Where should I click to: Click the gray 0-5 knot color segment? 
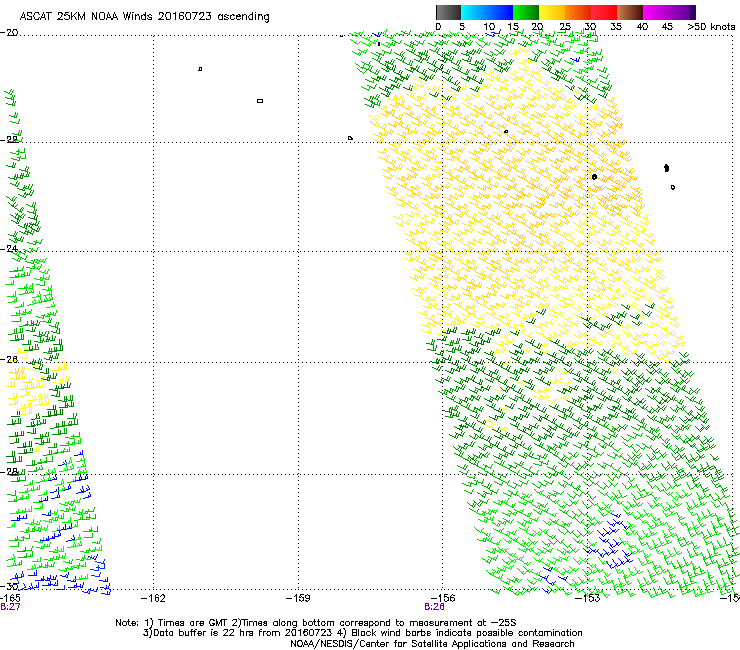[x=448, y=12]
